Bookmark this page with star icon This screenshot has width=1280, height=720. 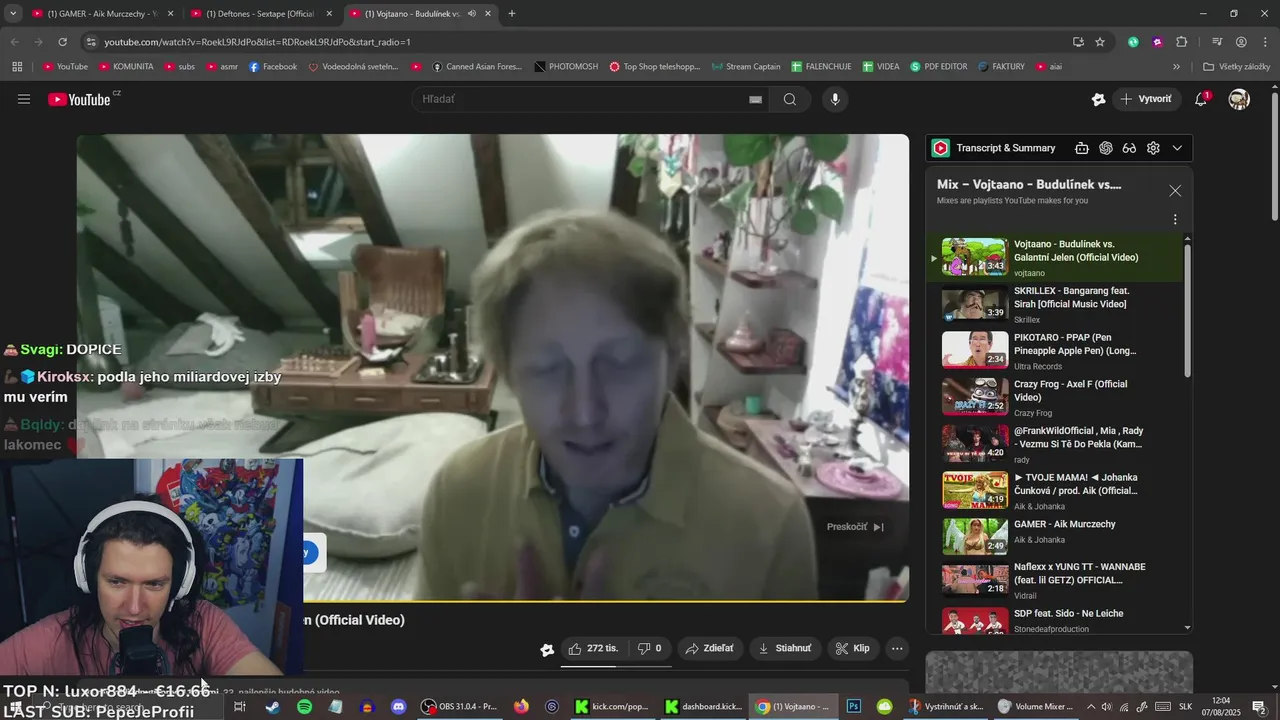pos(1100,42)
